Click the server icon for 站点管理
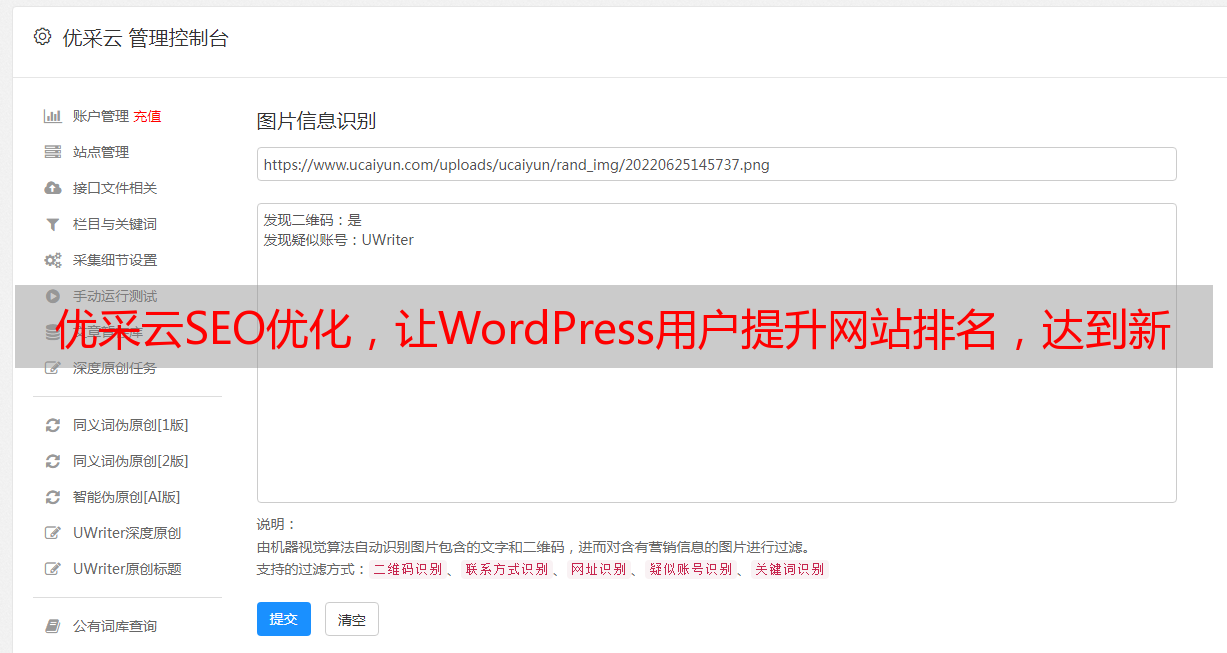Screen dimensions: 1227x653 click(x=53, y=152)
